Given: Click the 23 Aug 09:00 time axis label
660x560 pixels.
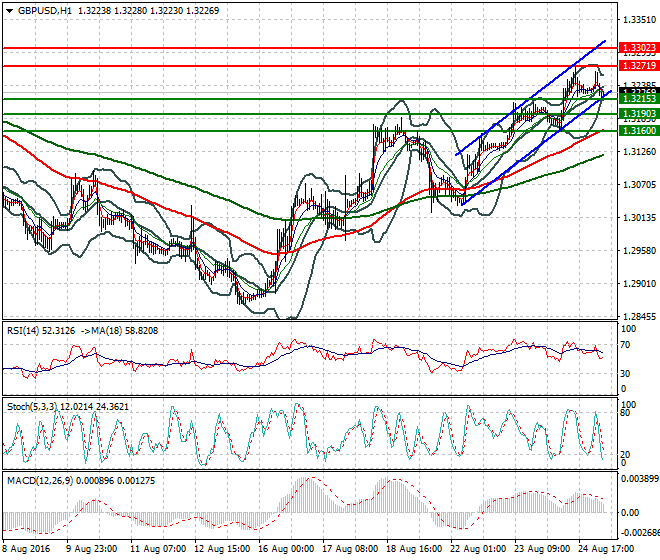Looking at the screenshot, I should coord(542,549).
